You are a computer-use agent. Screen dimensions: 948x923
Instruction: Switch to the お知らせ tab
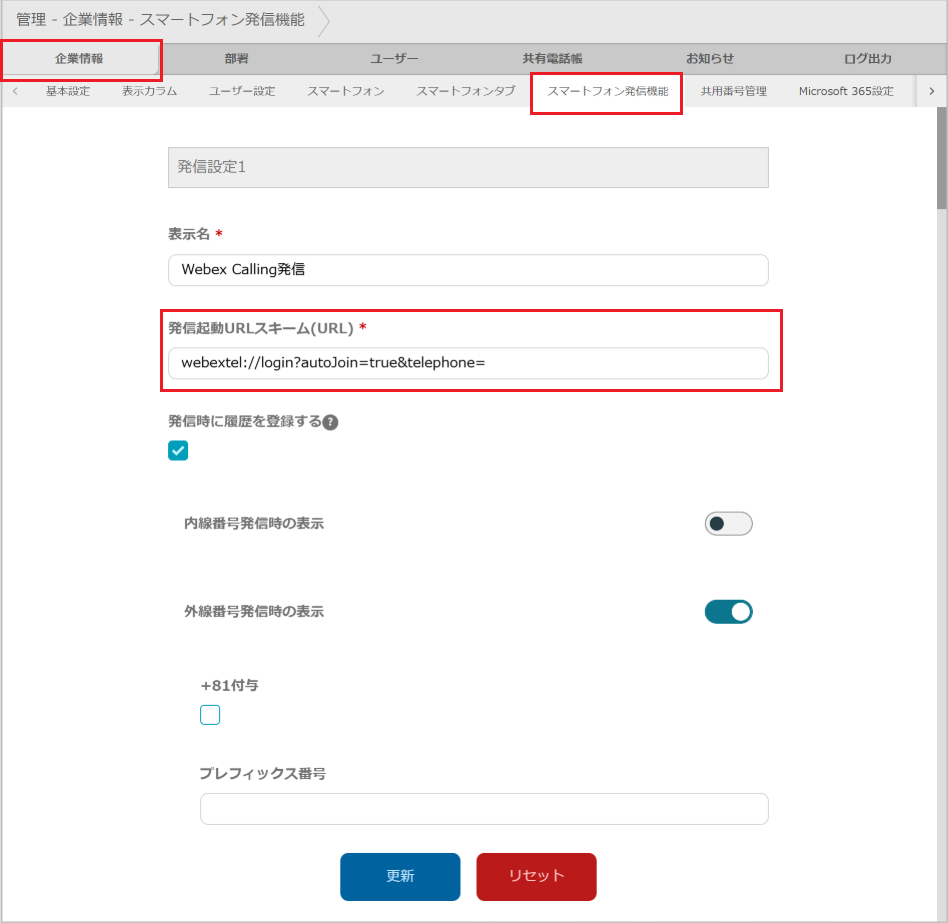[710, 58]
